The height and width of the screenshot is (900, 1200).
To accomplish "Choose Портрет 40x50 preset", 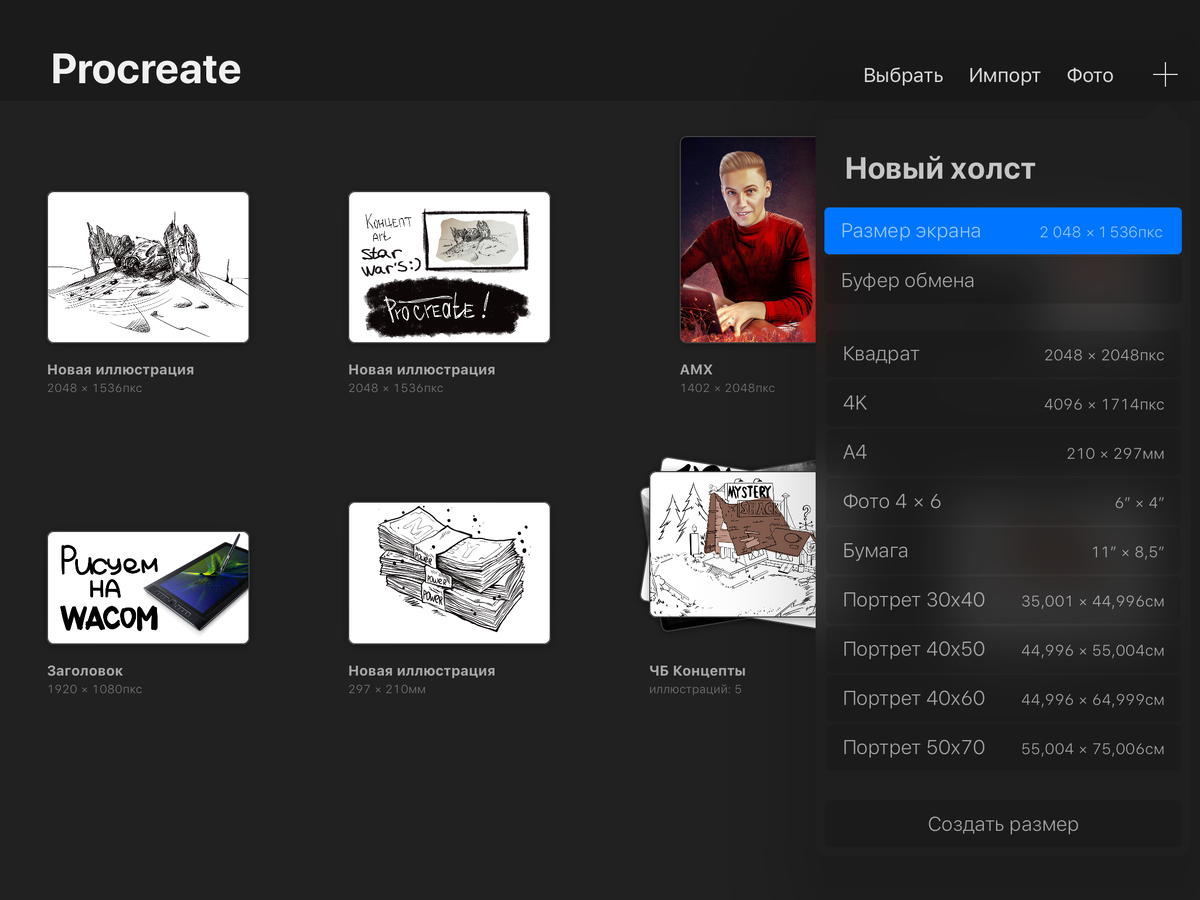I will 1003,649.
